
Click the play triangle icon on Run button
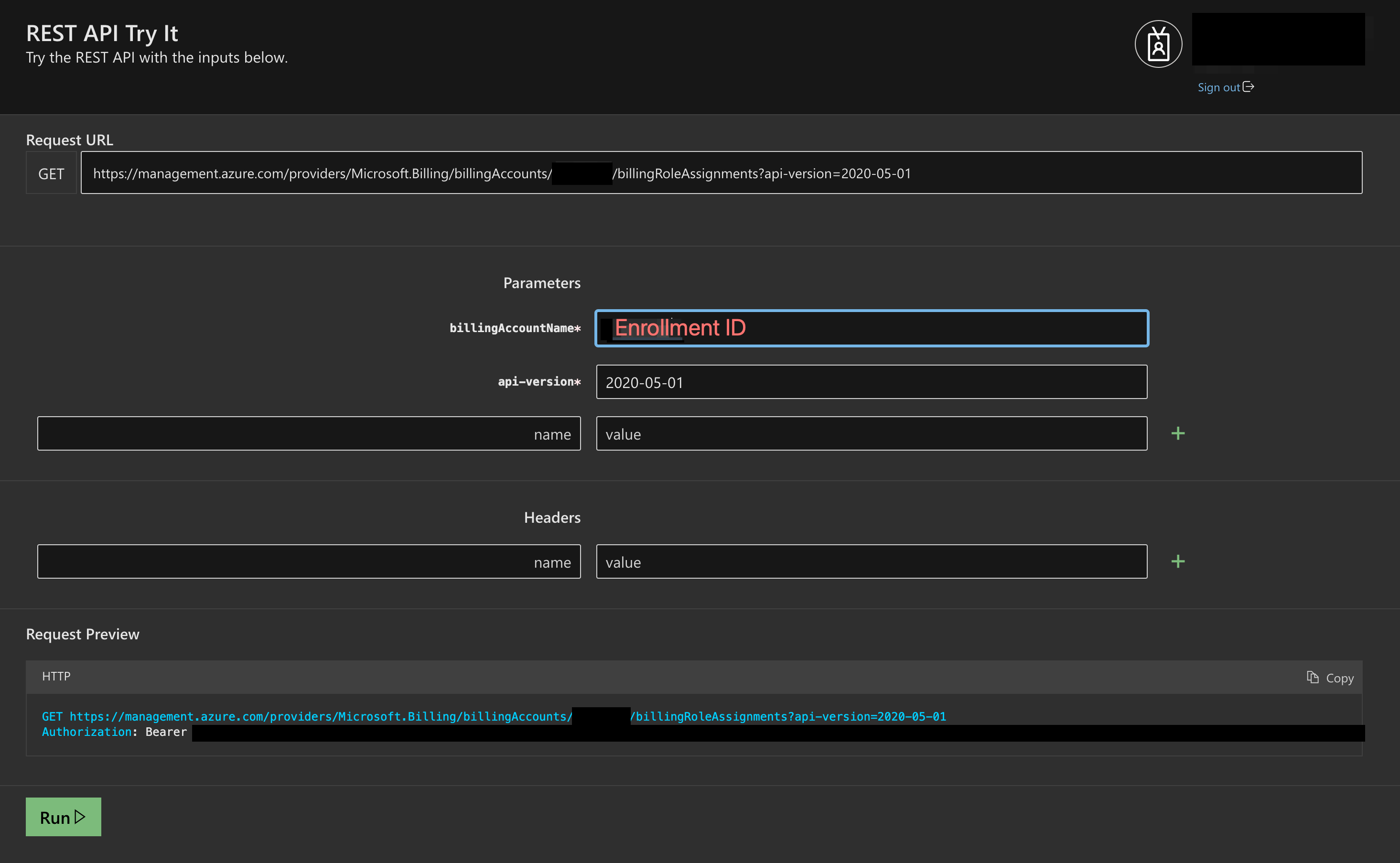[80, 817]
